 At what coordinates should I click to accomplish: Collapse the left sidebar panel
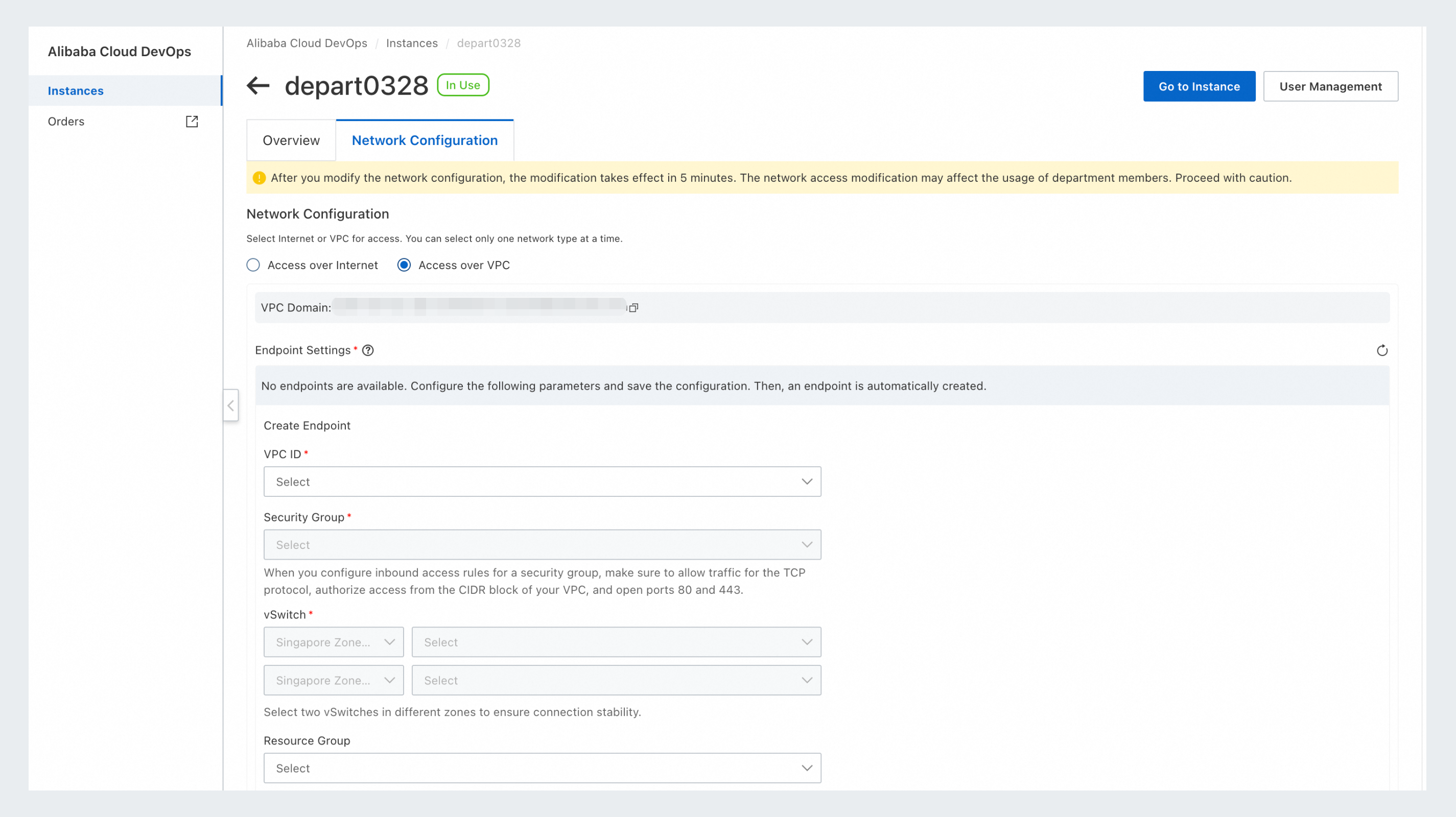click(230, 405)
